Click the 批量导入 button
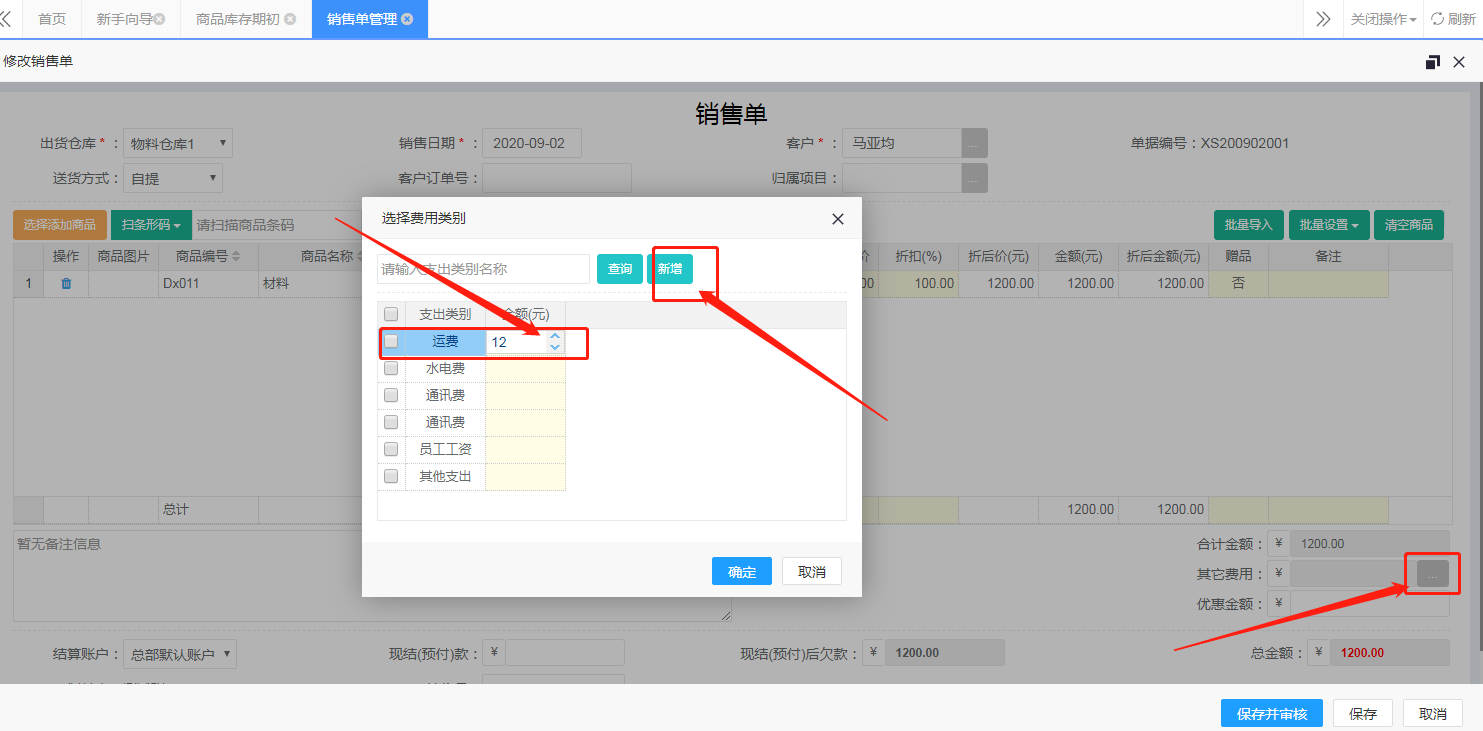Screen dimensions: 1483x731 [x=1249, y=225]
